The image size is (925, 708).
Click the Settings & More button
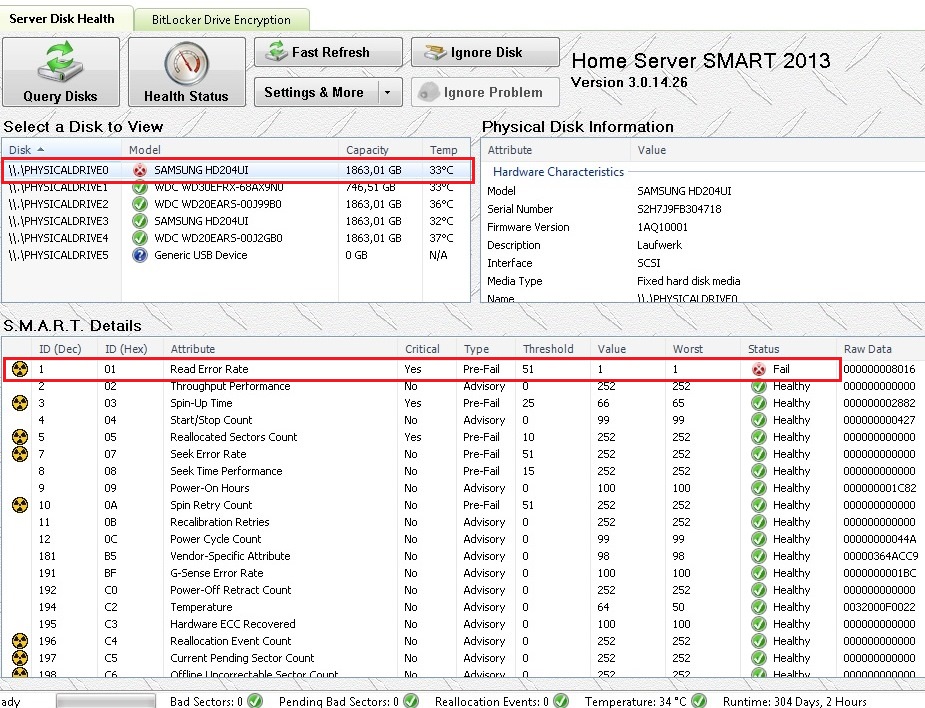coord(314,92)
